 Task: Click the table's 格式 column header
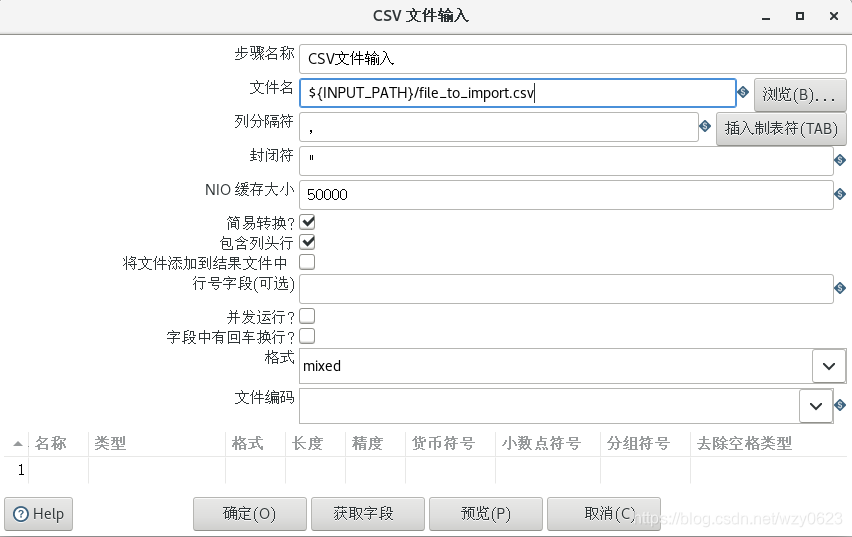tap(255, 444)
